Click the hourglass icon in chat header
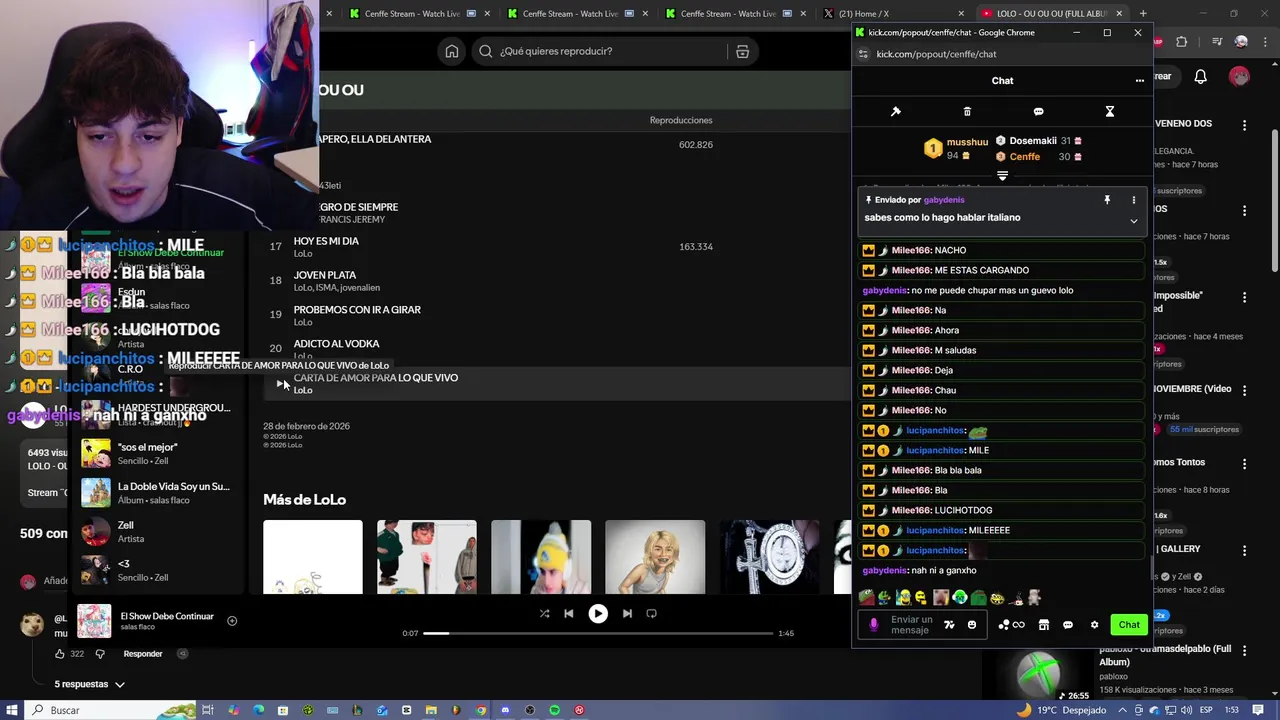 [x=1109, y=111]
